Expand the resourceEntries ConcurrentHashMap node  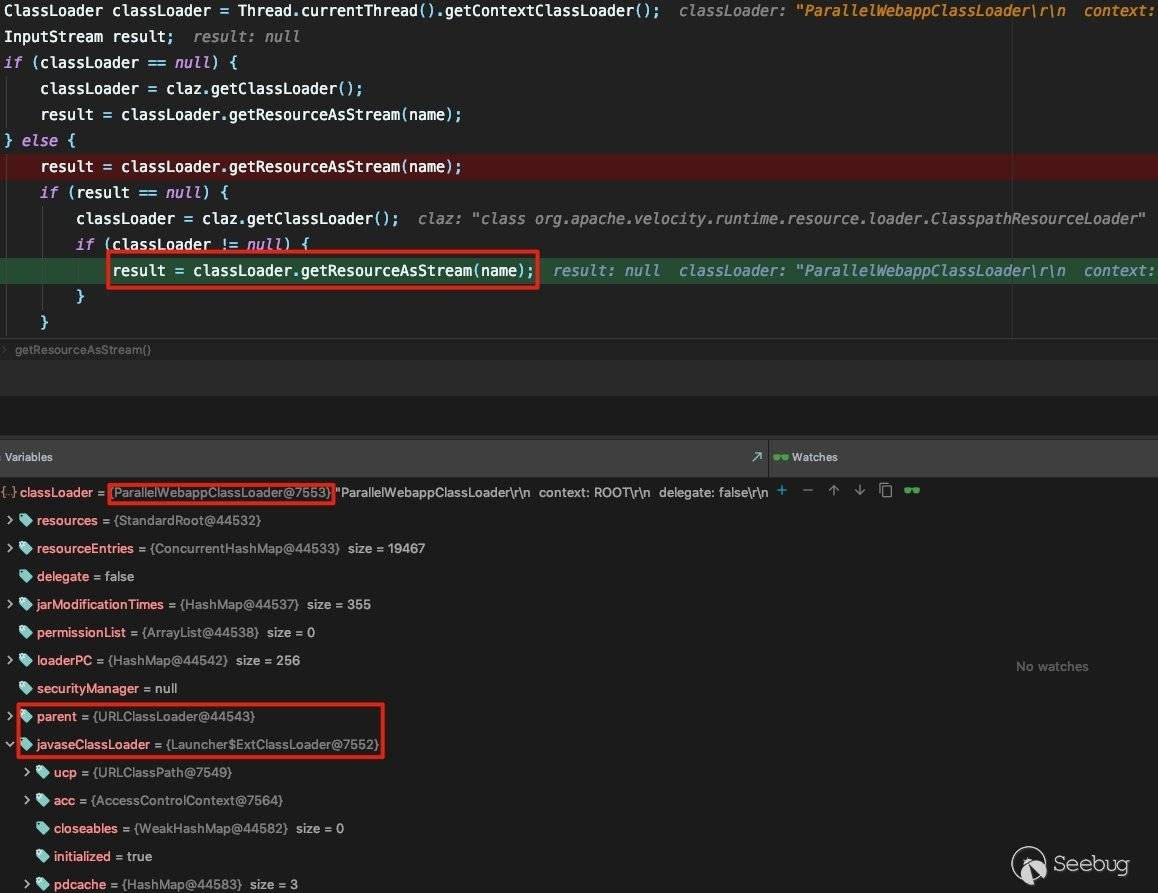(10, 548)
